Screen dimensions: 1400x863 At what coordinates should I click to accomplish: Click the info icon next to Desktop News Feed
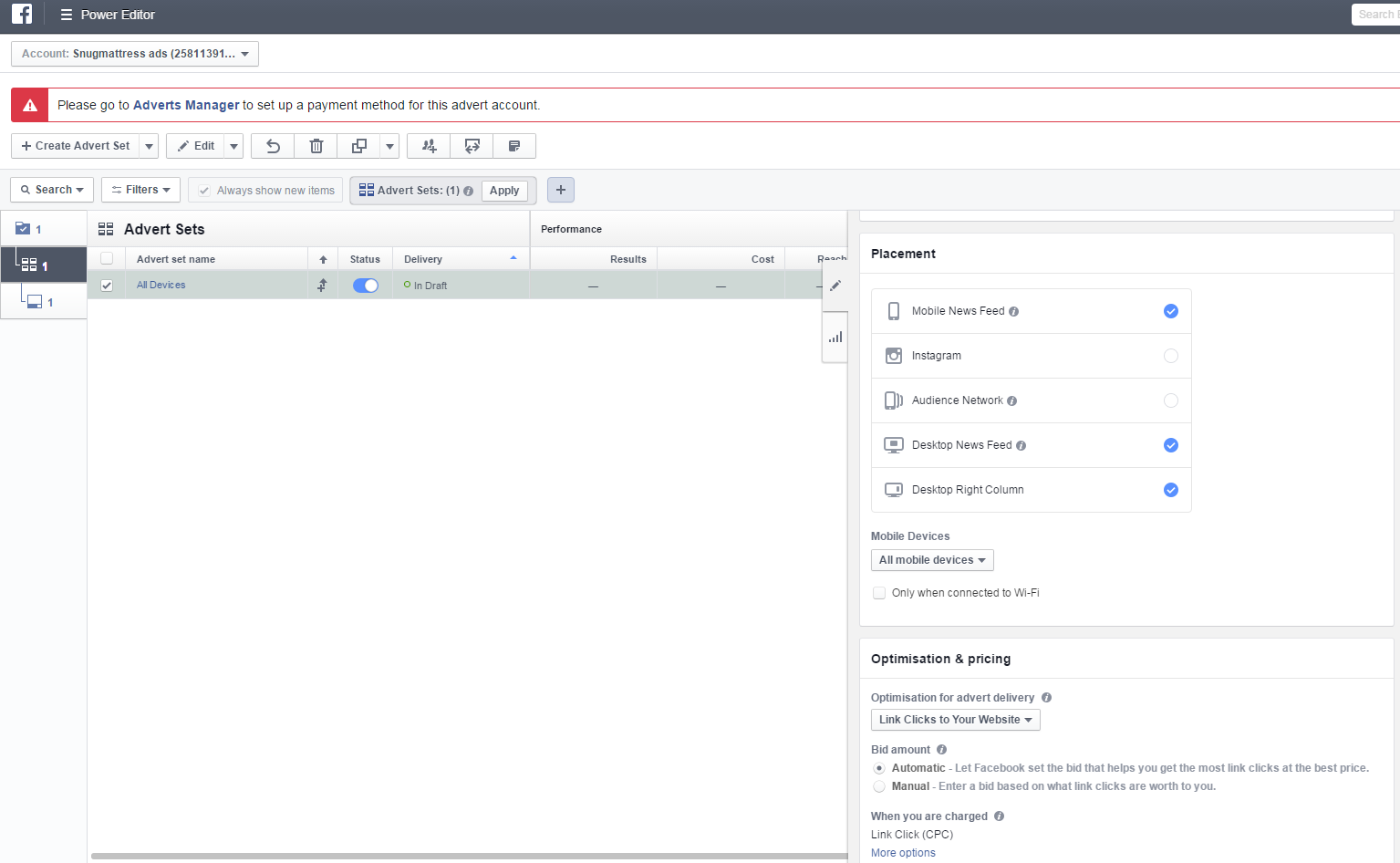(x=1021, y=446)
